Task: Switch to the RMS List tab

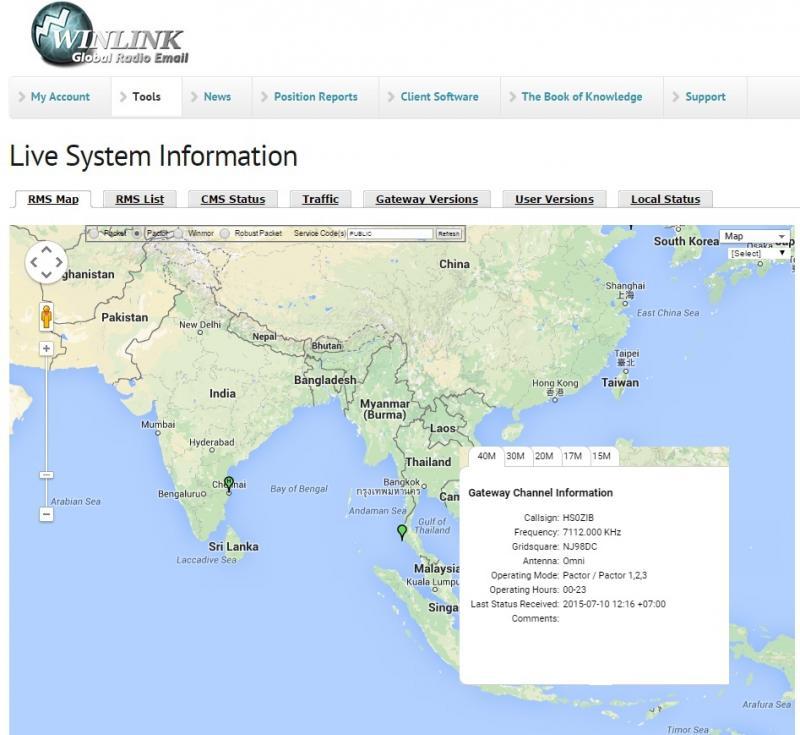Action: coord(140,199)
